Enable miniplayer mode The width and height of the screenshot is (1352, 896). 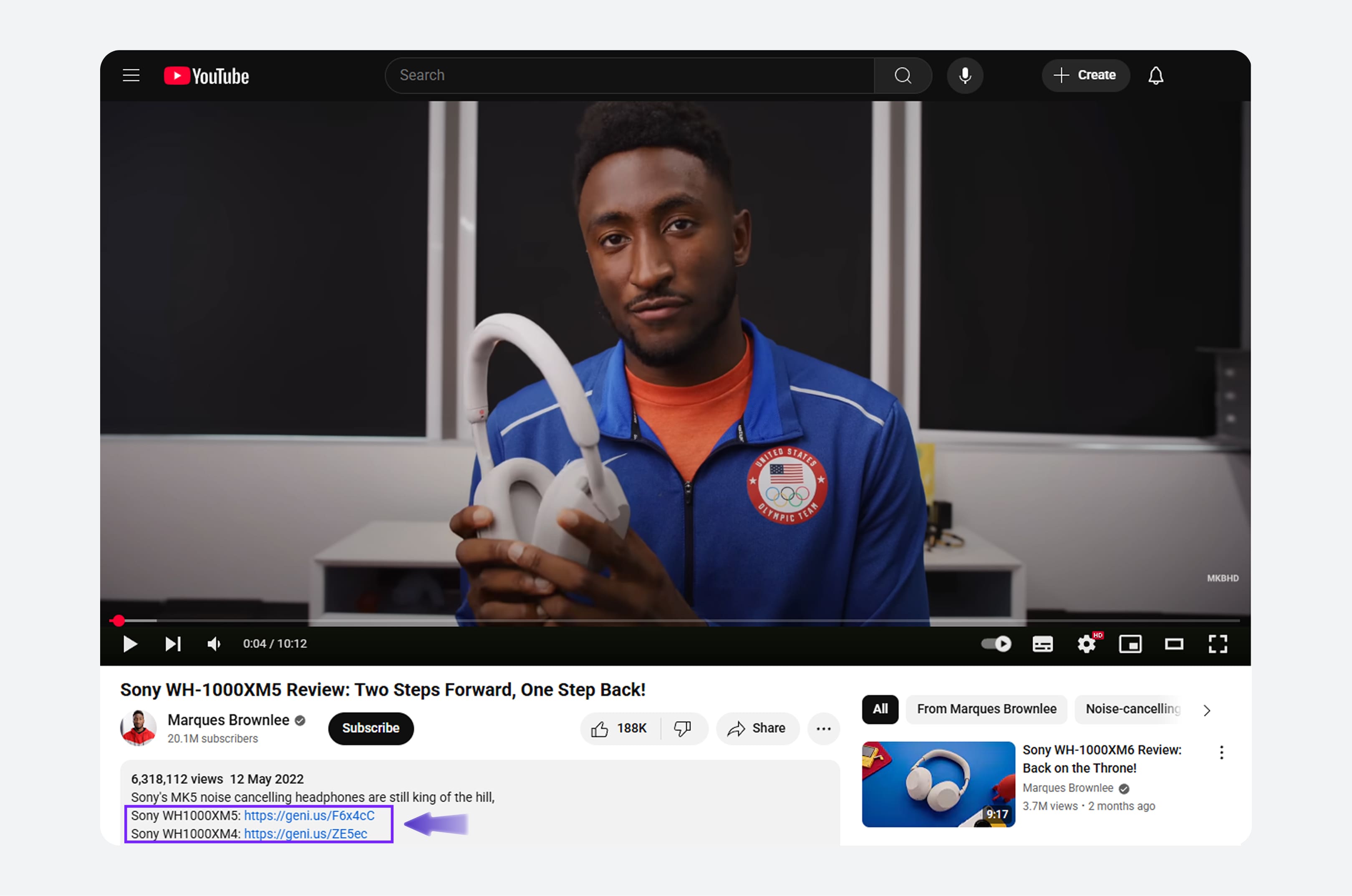click(x=1130, y=644)
